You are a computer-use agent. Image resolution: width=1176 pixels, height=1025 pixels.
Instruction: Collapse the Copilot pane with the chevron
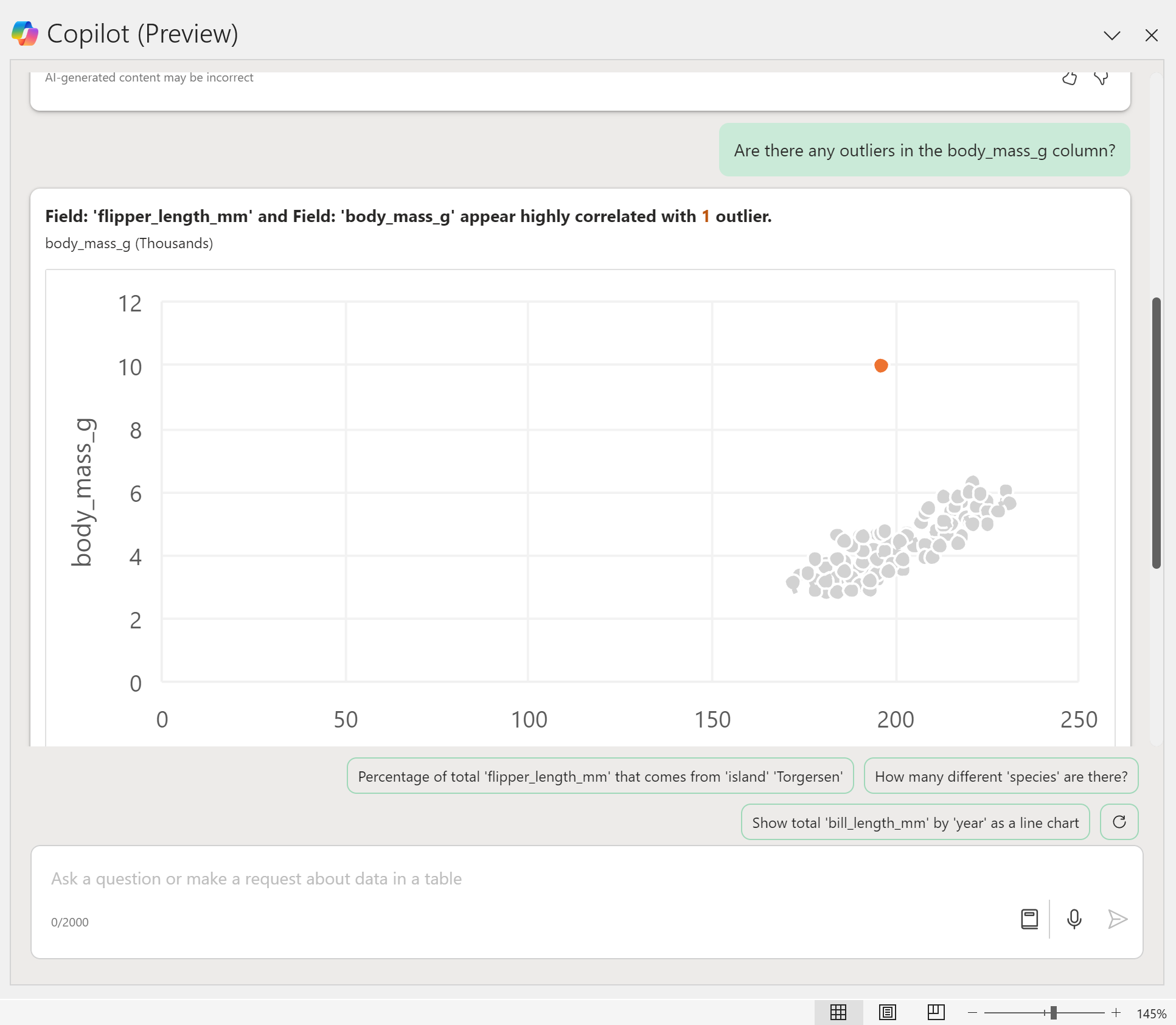click(x=1112, y=35)
